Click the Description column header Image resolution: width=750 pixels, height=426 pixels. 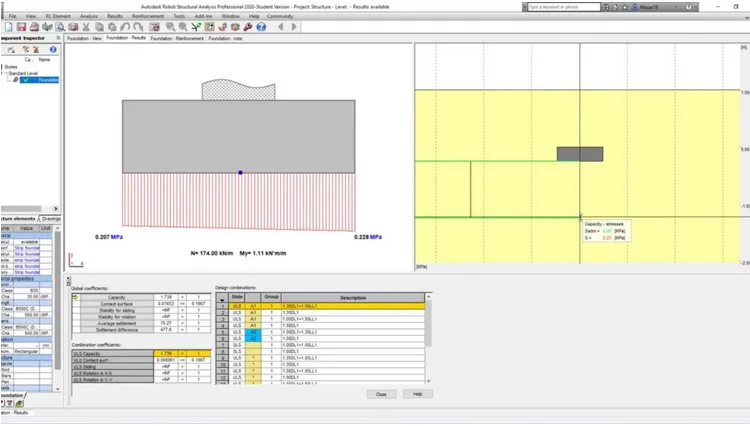(353, 298)
